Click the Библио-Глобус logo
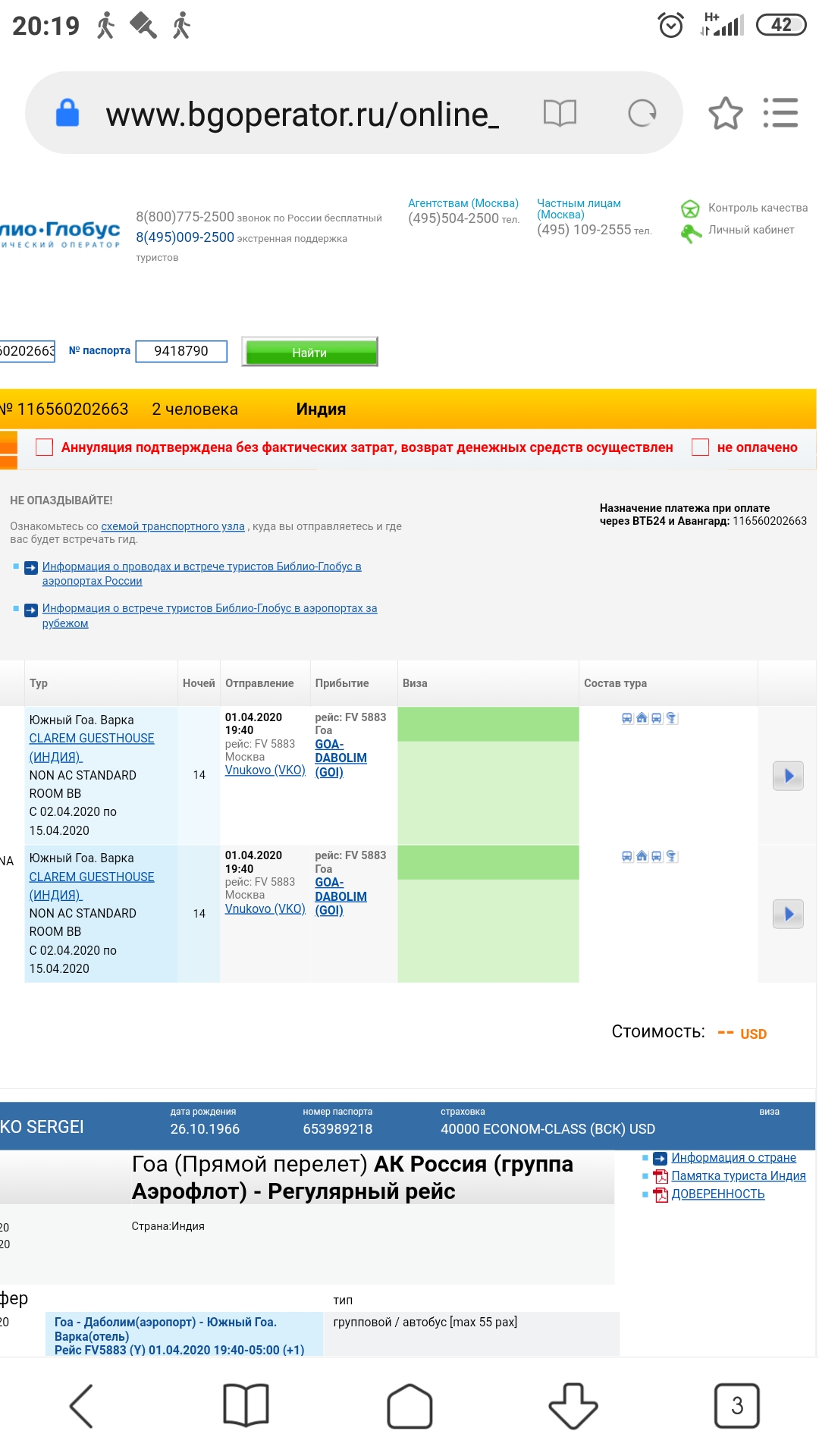This screenshot has height=1456, width=819. 60,234
